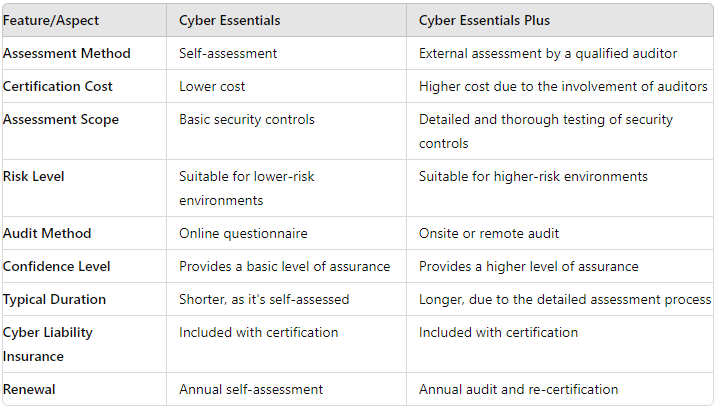Image resolution: width=718 pixels, height=409 pixels.
Task: Click the Cyber Essentials Plus column header
Action: click(x=486, y=20)
